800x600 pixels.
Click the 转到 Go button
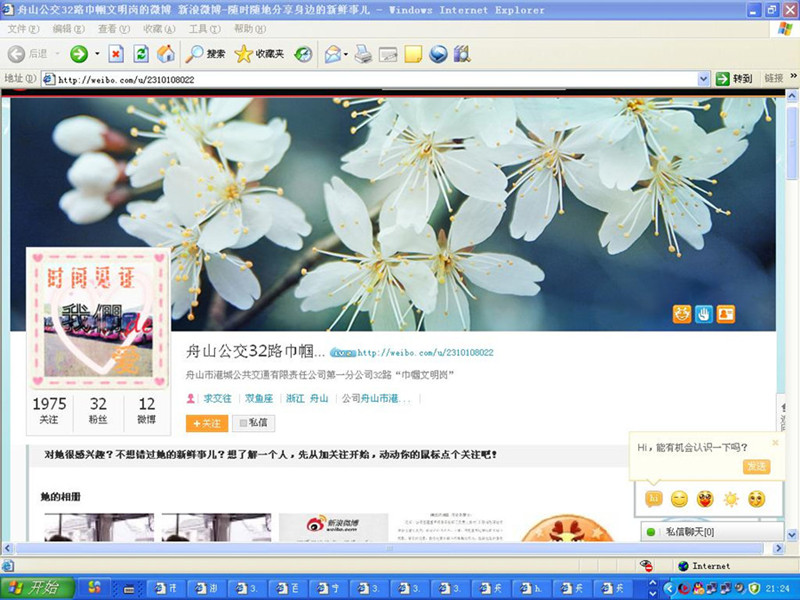coord(734,79)
